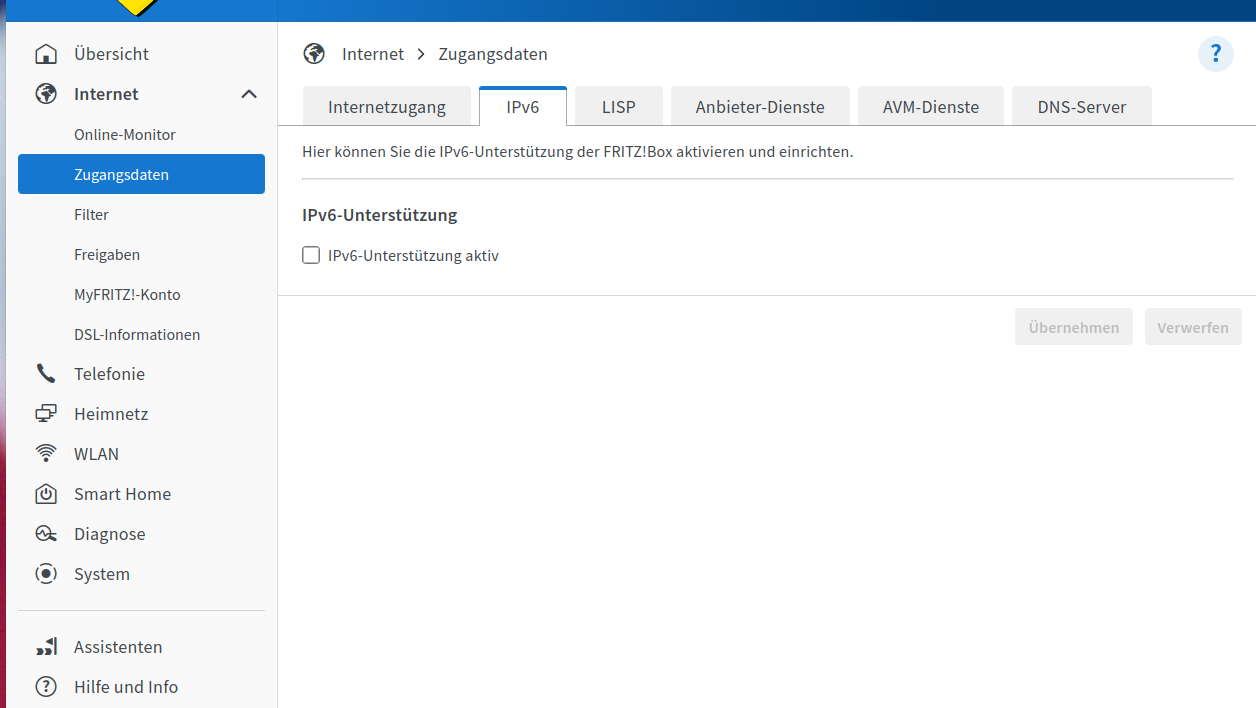This screenshot has height=708, width=1256.
Task: Click the Übernehmen button
Action: click(x=1073, y=326)
